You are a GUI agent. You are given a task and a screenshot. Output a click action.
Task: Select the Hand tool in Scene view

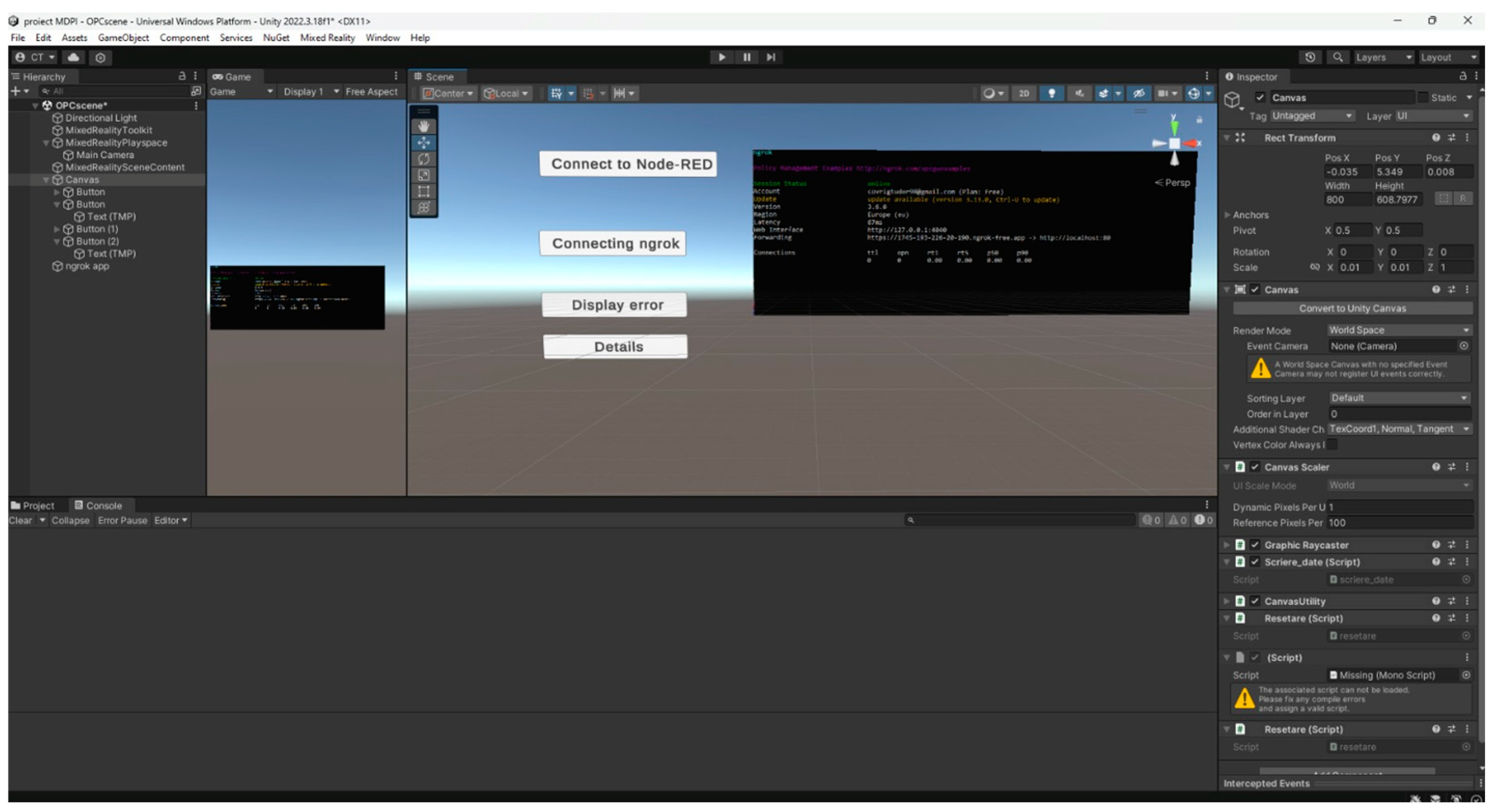coord(423,126)
